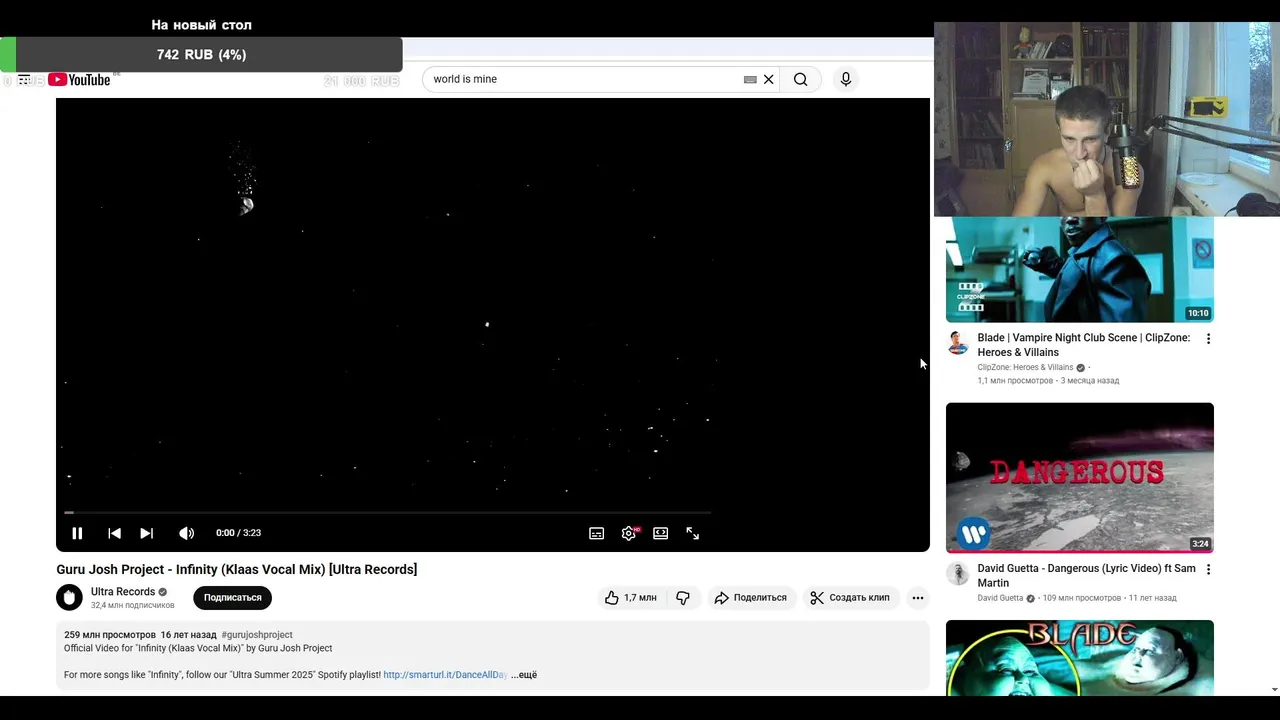The image size is (1280, 720).
Task: Clear the search query with the X
Action: (769, 79)
